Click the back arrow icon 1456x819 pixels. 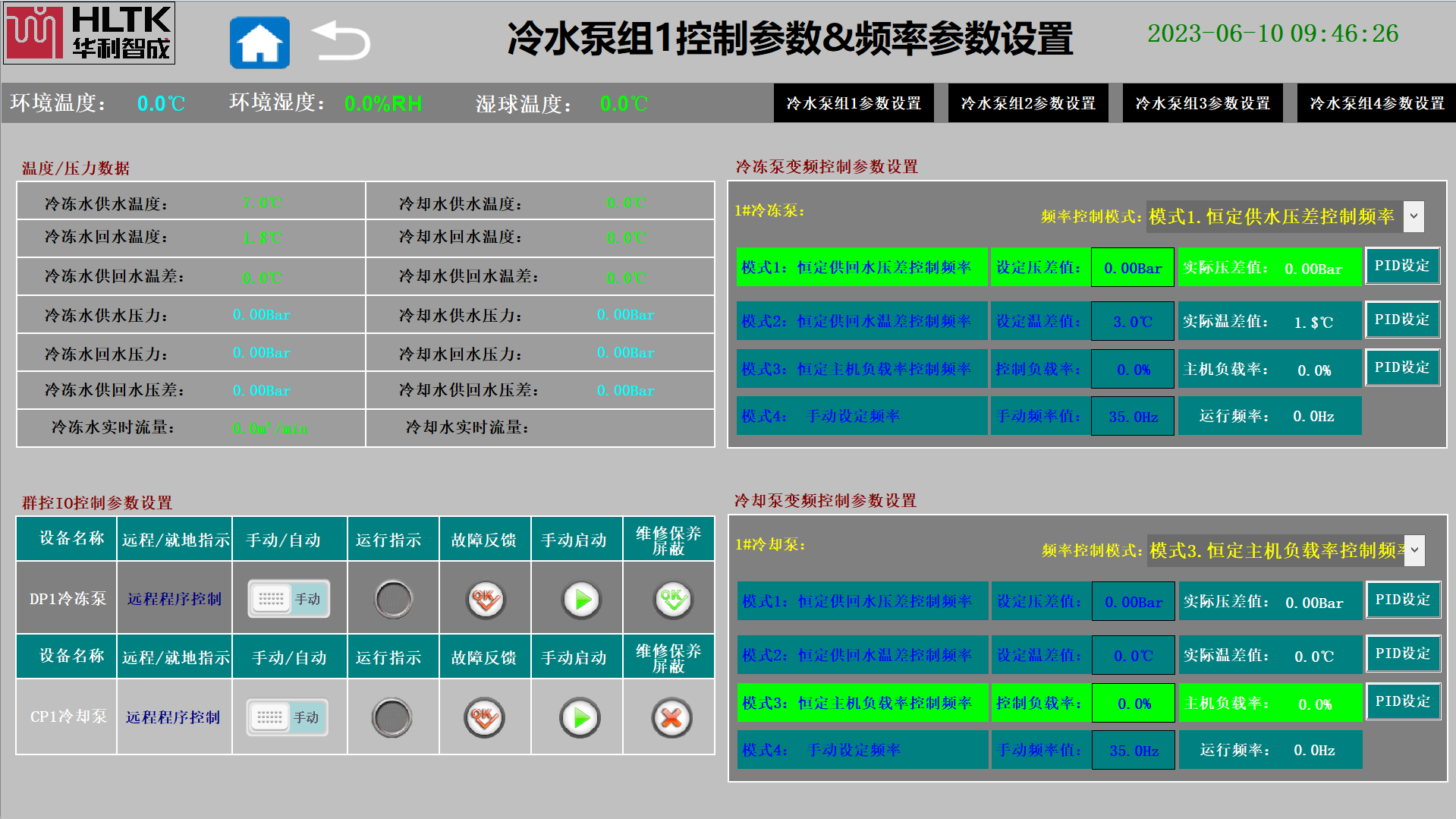(x=341, y=41)
